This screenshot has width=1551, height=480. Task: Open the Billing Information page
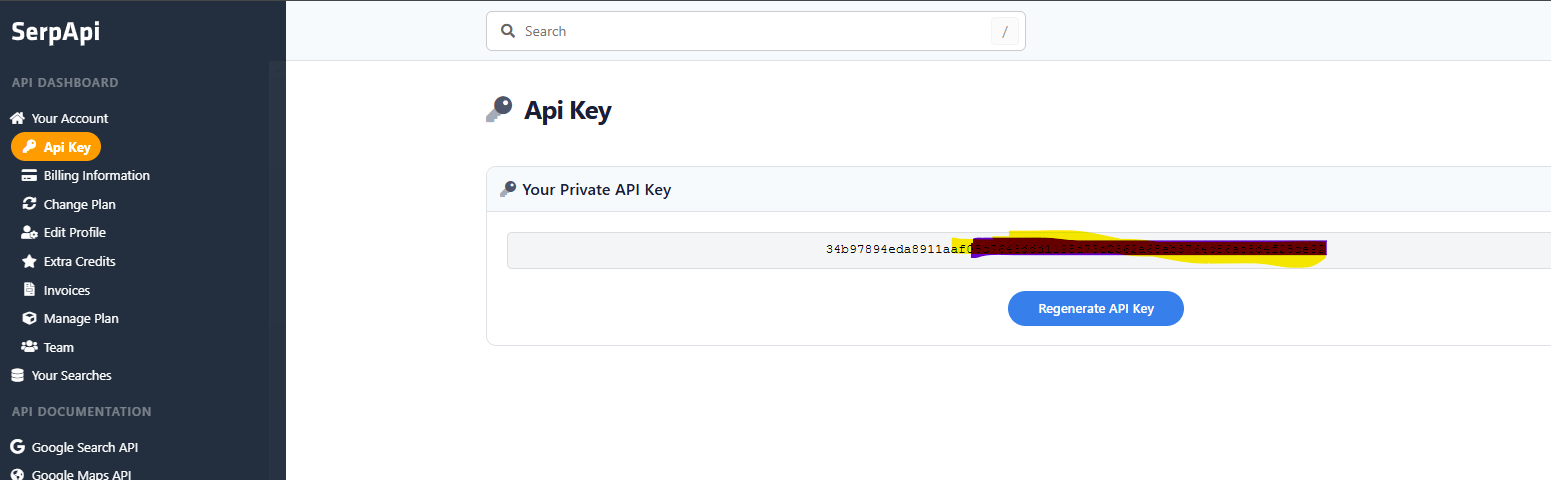96,175
